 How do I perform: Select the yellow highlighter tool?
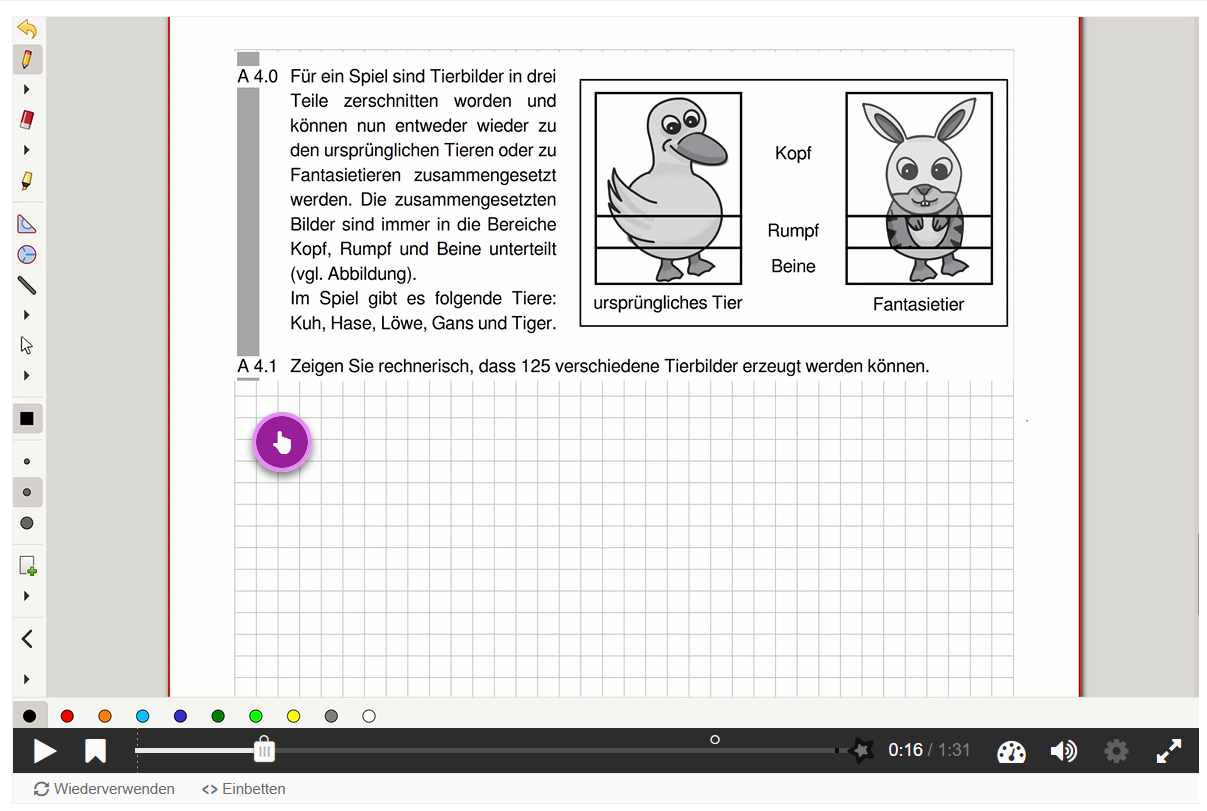point(27,181)
